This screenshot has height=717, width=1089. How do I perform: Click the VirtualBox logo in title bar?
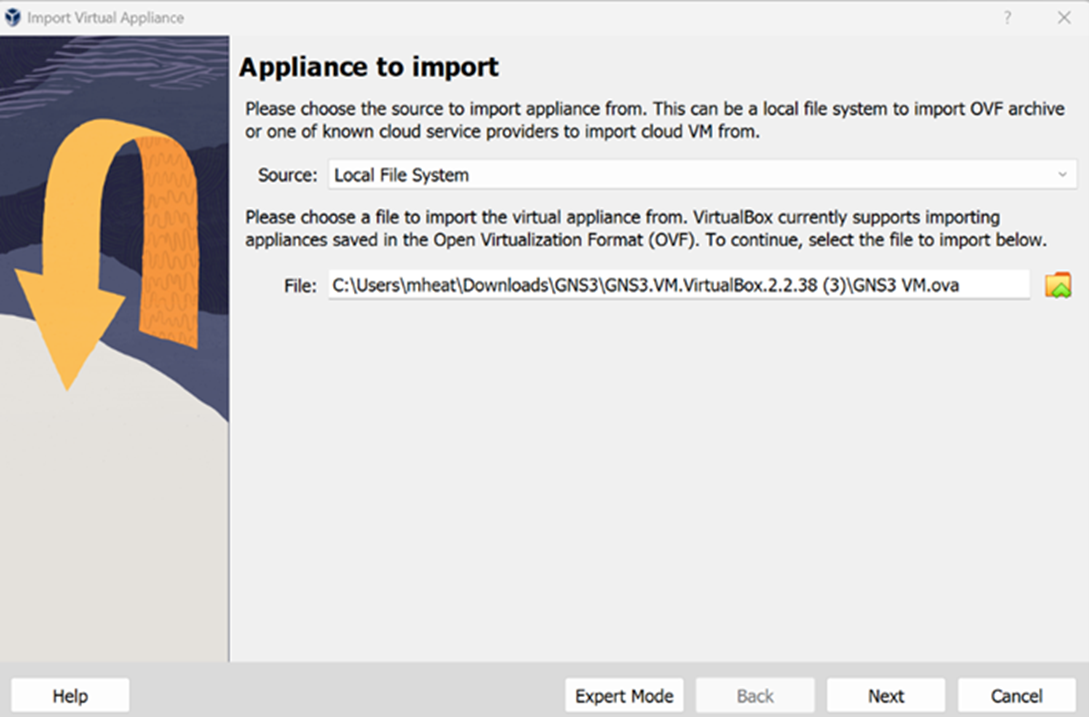(13, 17)
